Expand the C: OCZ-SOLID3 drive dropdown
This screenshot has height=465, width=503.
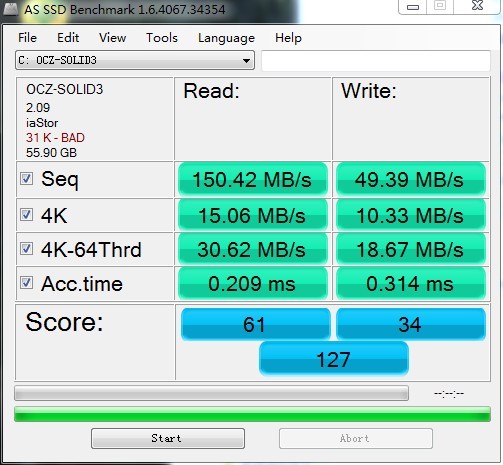pyautogui.click(x=135, y=60)
